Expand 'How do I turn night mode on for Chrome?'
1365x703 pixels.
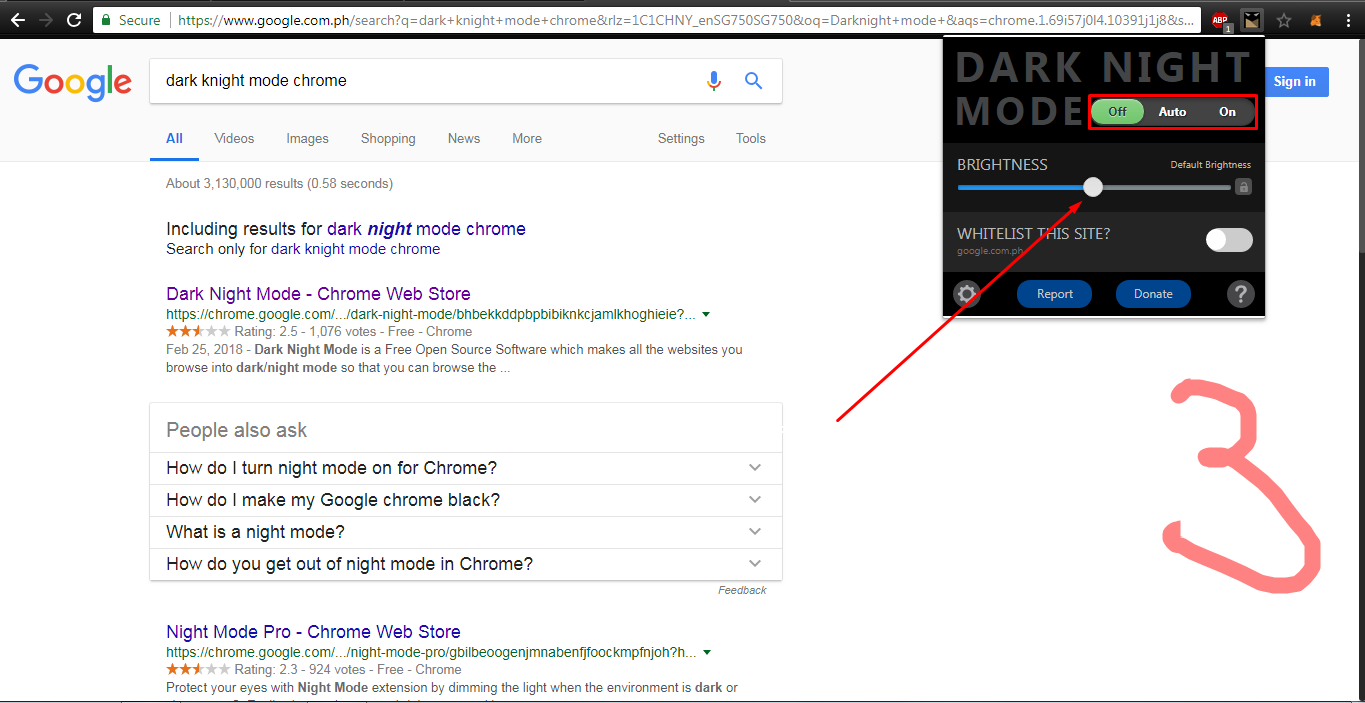466,468
